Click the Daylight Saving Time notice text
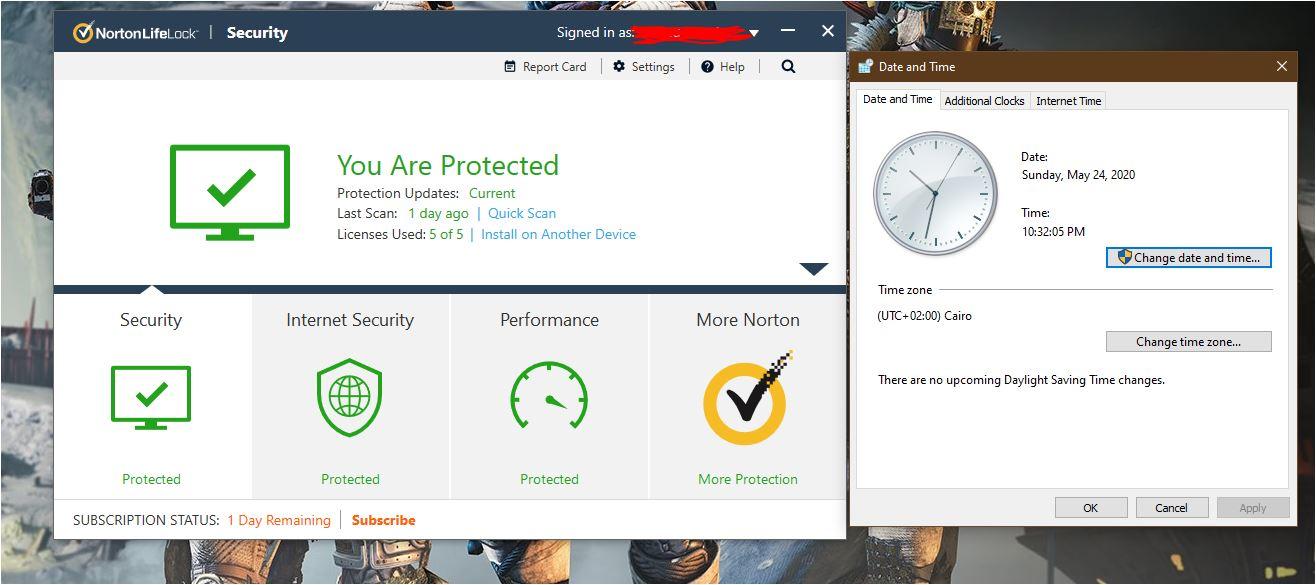Viewport: 1316px width, 585px height. coord(1021,380)
